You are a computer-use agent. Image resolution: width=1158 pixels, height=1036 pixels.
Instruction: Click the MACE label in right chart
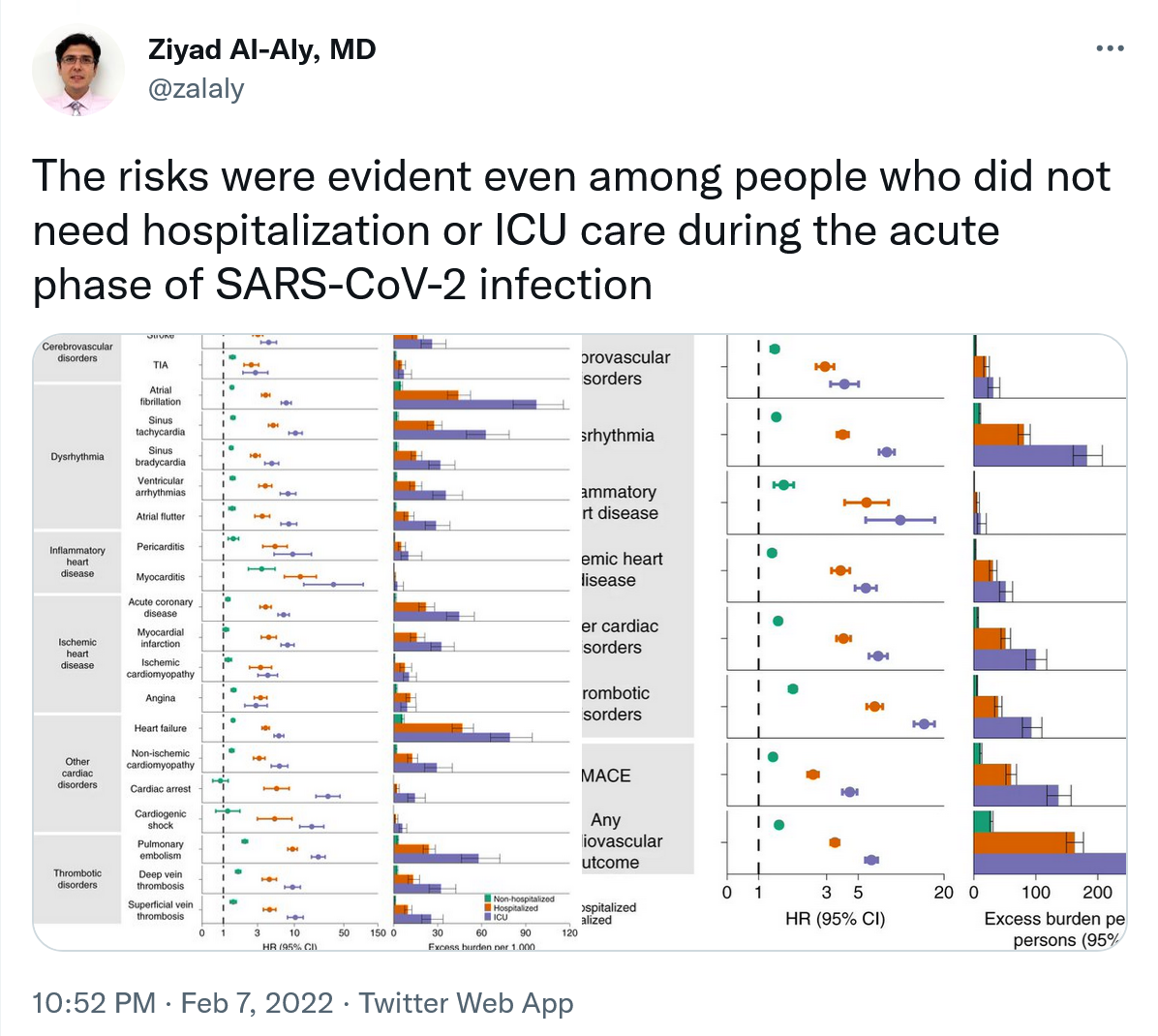click(606, 776)
